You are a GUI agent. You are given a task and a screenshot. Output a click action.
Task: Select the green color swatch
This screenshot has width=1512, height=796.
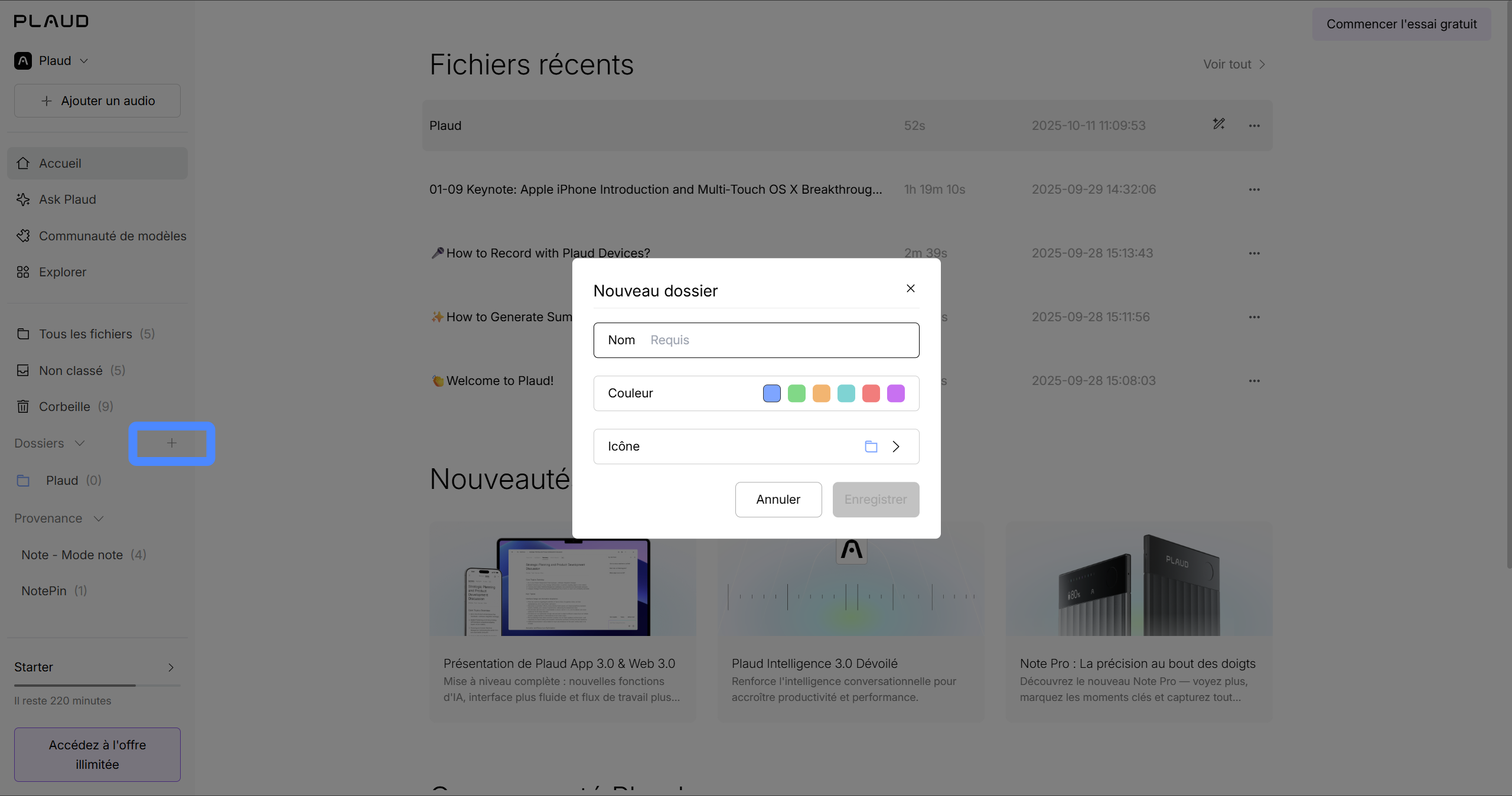point(796,393)
